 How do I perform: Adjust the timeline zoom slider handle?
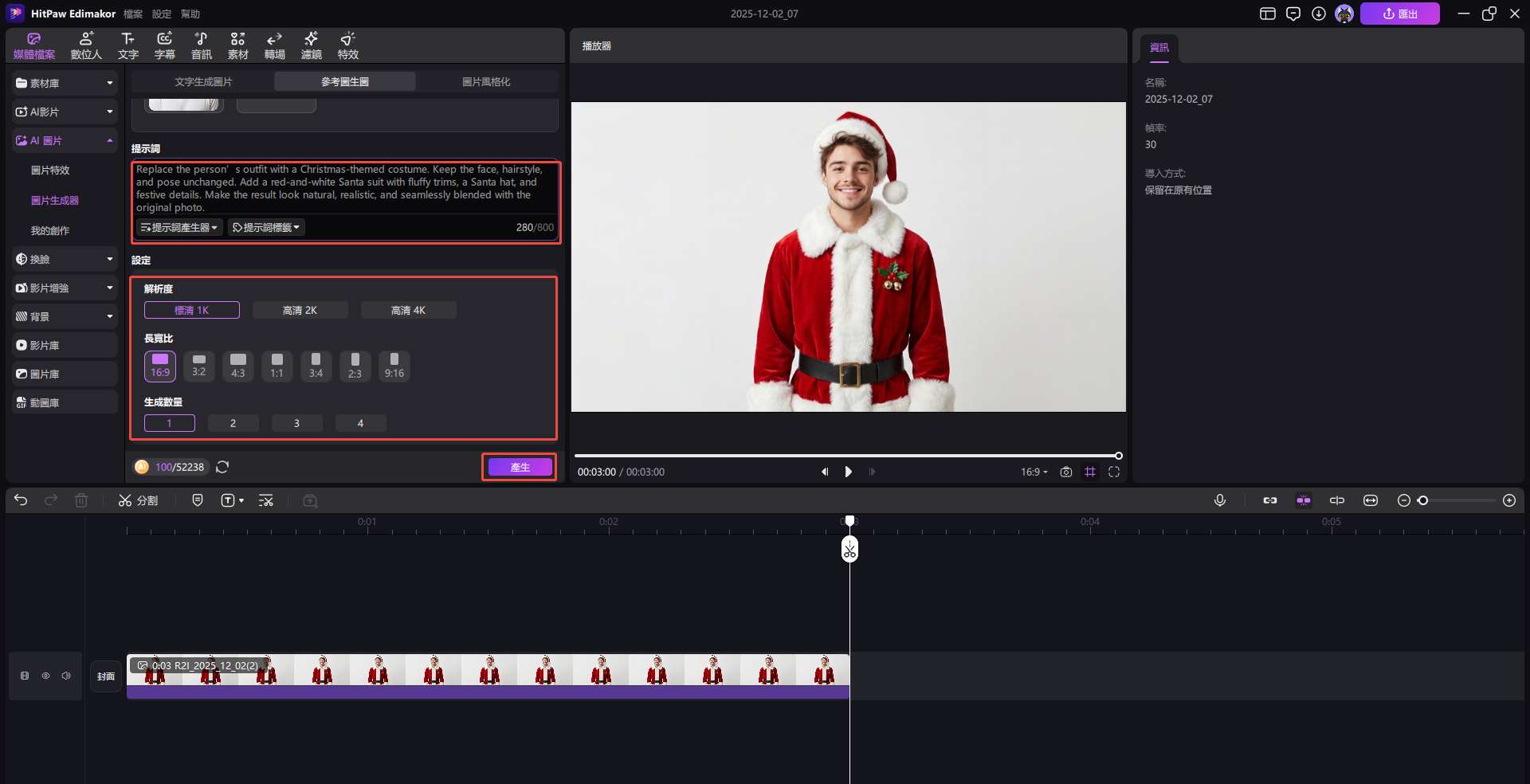1422,500
